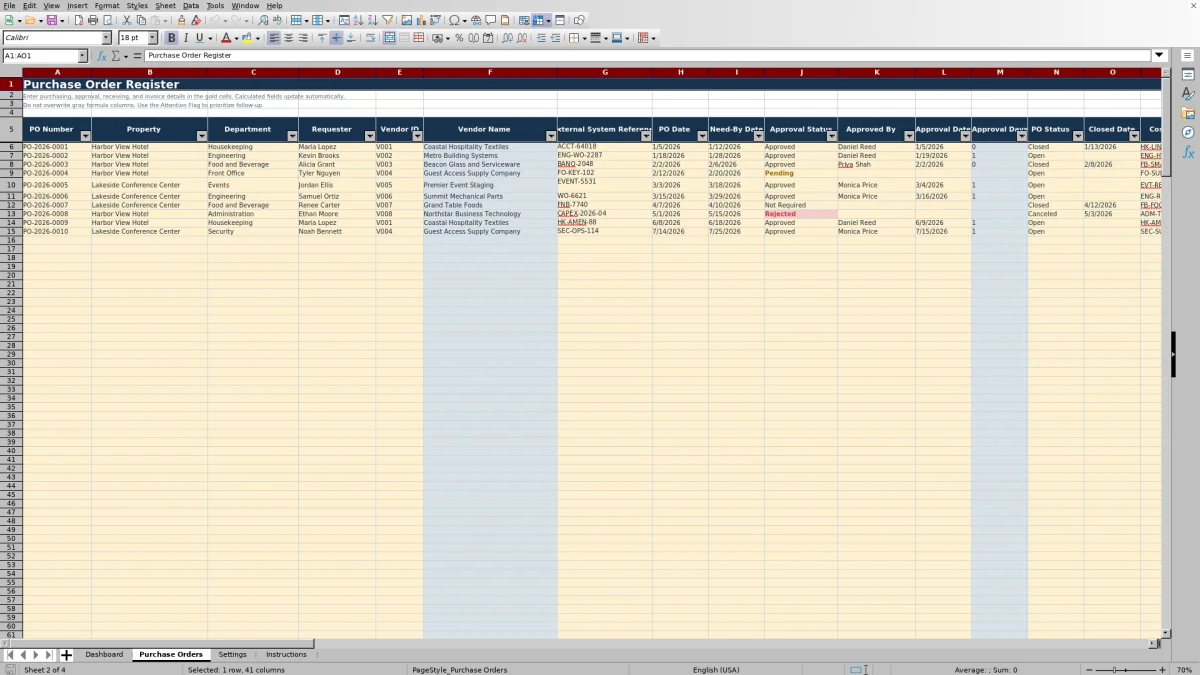Click the Format as Percent icon
1200x675 pixels.
click(x=459, y=38)
